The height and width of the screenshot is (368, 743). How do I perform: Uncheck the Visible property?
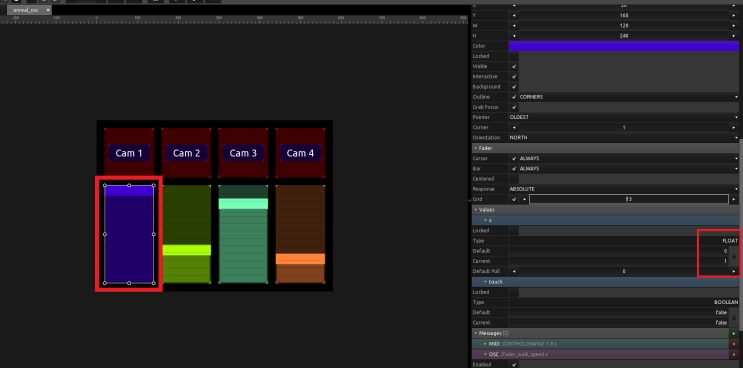[x=514, y=66]
